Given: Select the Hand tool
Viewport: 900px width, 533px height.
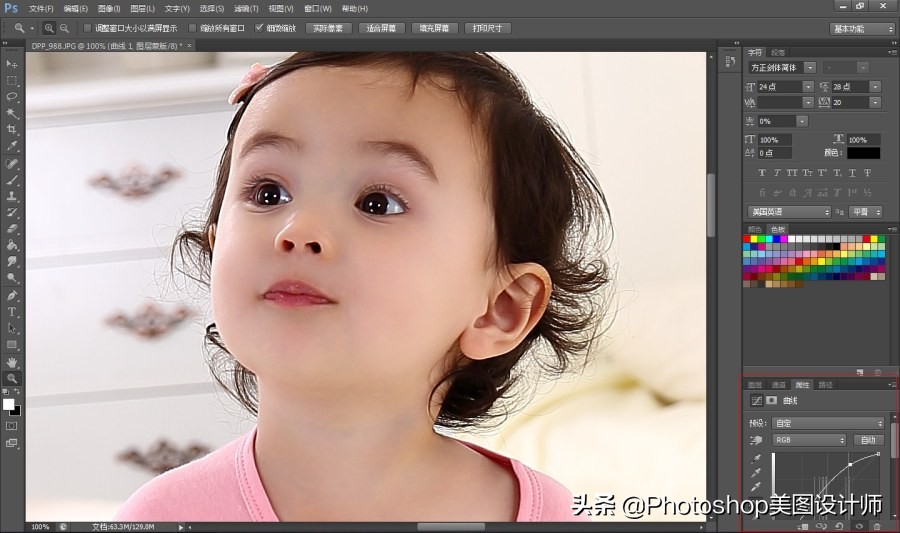Looking at the screenshot, I should click(11, 363).
